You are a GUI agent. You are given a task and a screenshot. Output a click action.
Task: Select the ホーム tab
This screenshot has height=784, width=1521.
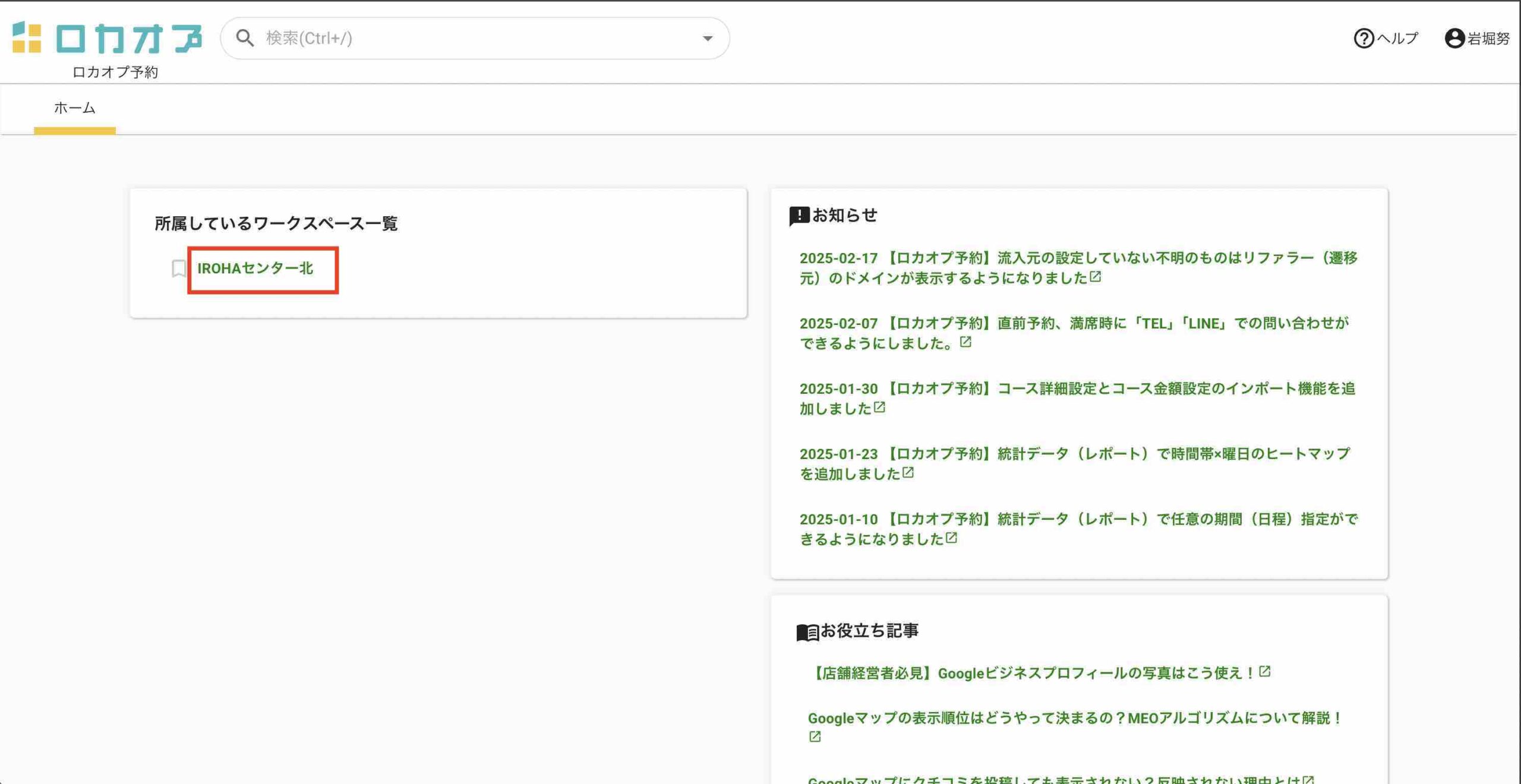74,108
